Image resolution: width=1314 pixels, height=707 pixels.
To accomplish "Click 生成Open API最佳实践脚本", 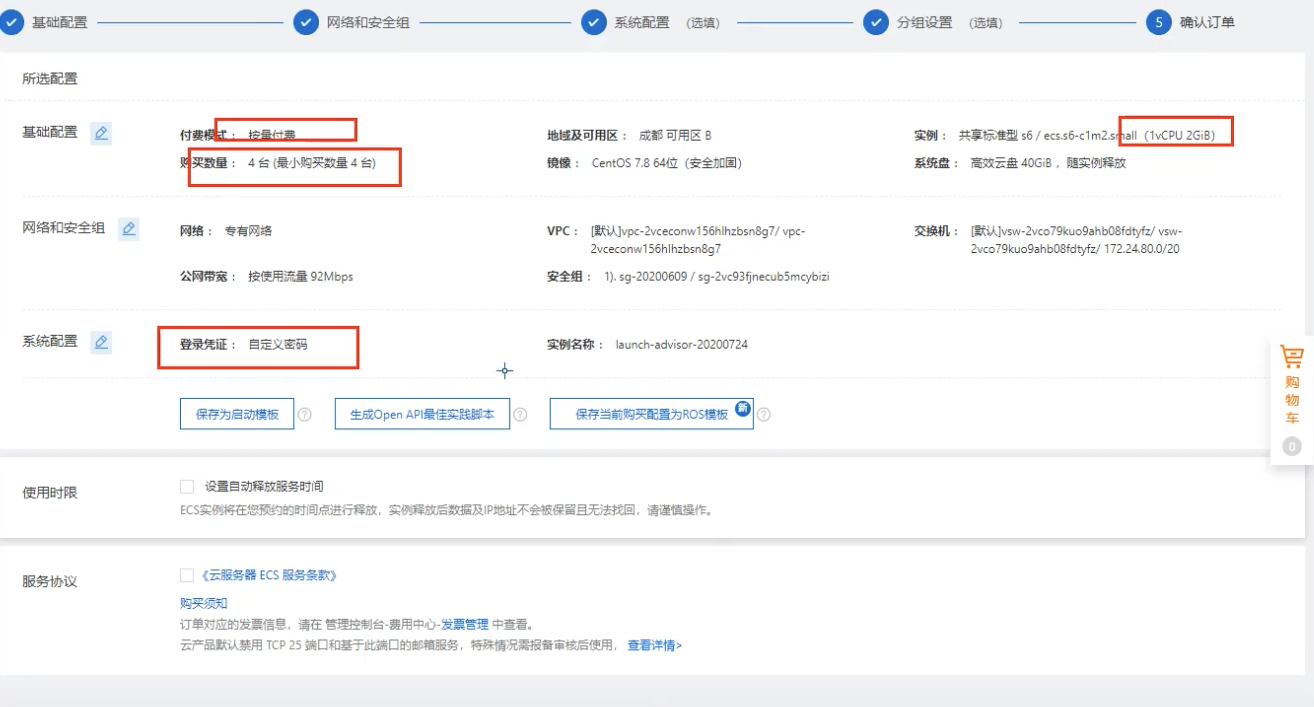I will click(x=422, y=413).
